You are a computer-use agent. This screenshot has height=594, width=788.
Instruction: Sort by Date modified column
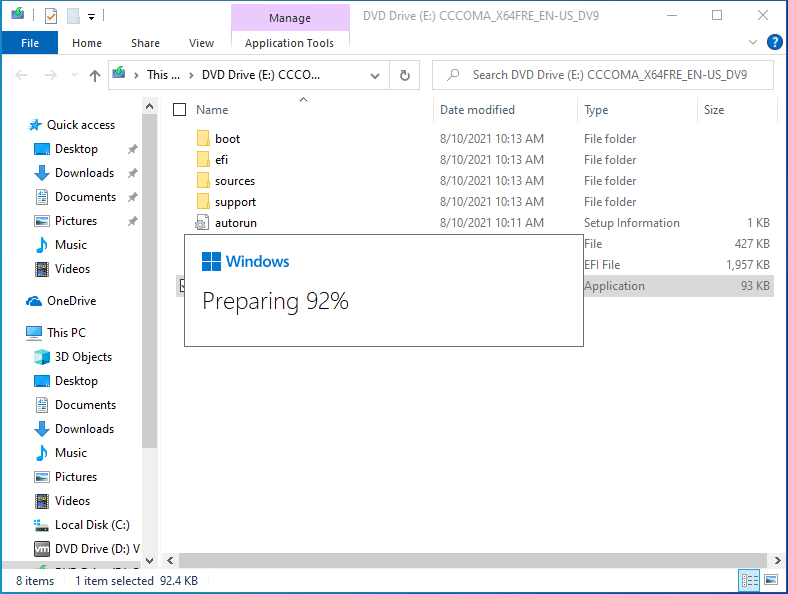point(477,110)
